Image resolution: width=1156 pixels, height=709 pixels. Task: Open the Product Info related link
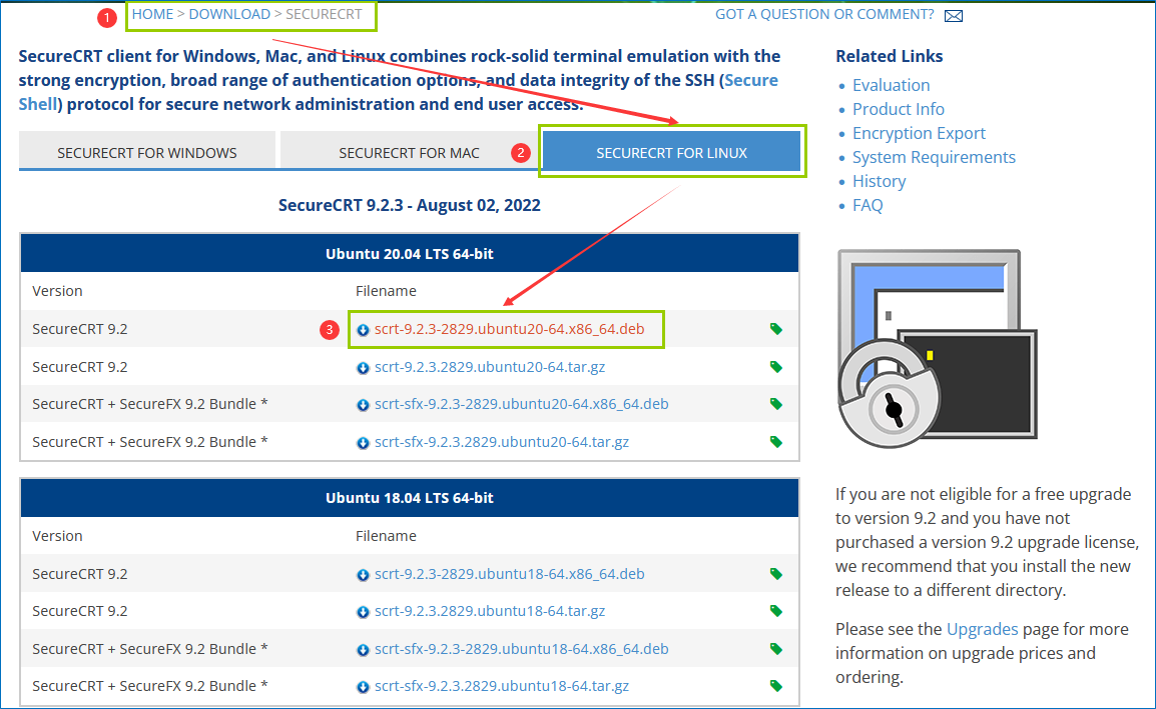(898, 109)
